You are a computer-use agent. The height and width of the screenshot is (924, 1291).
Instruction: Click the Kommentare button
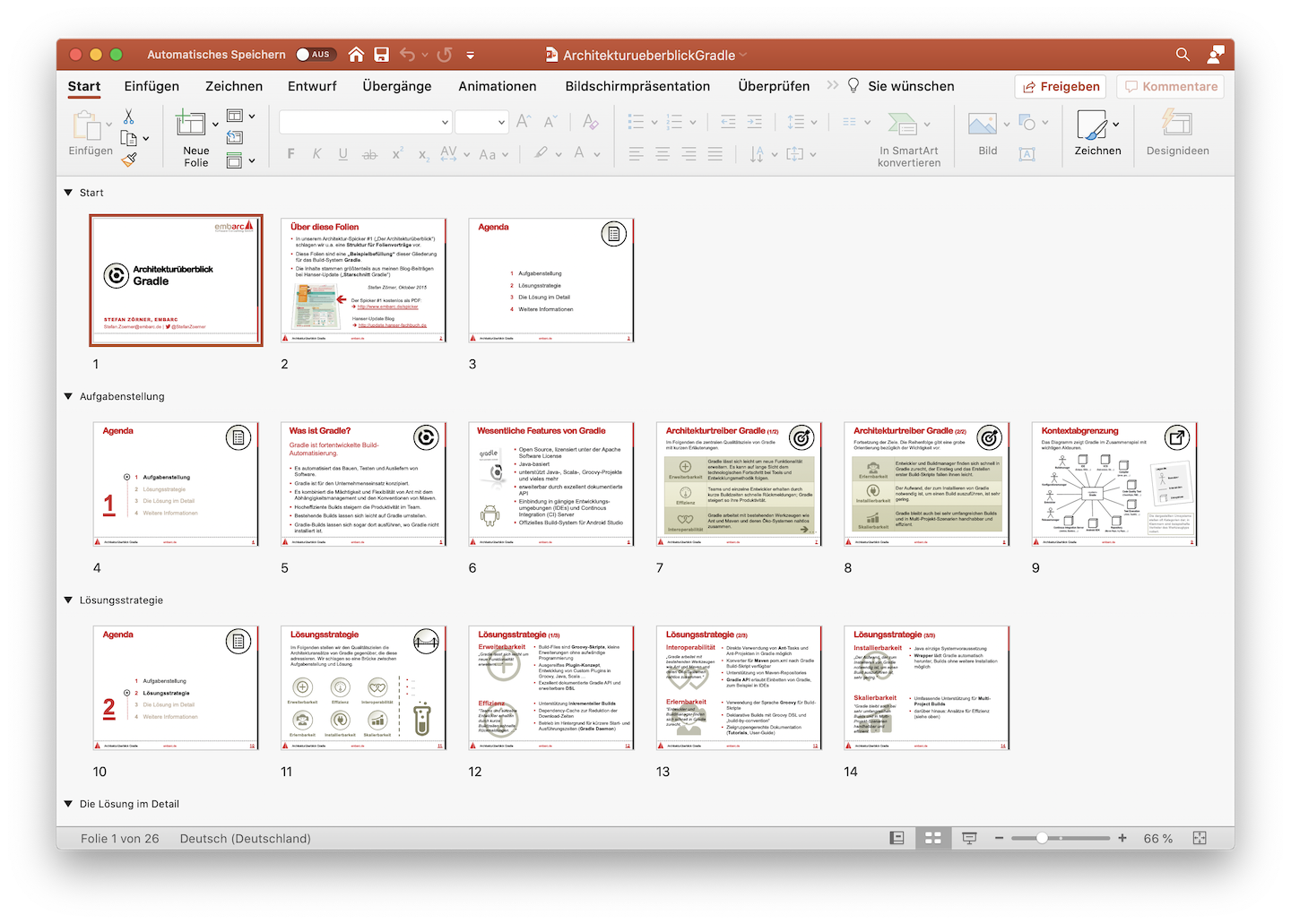coord(1170,86)
